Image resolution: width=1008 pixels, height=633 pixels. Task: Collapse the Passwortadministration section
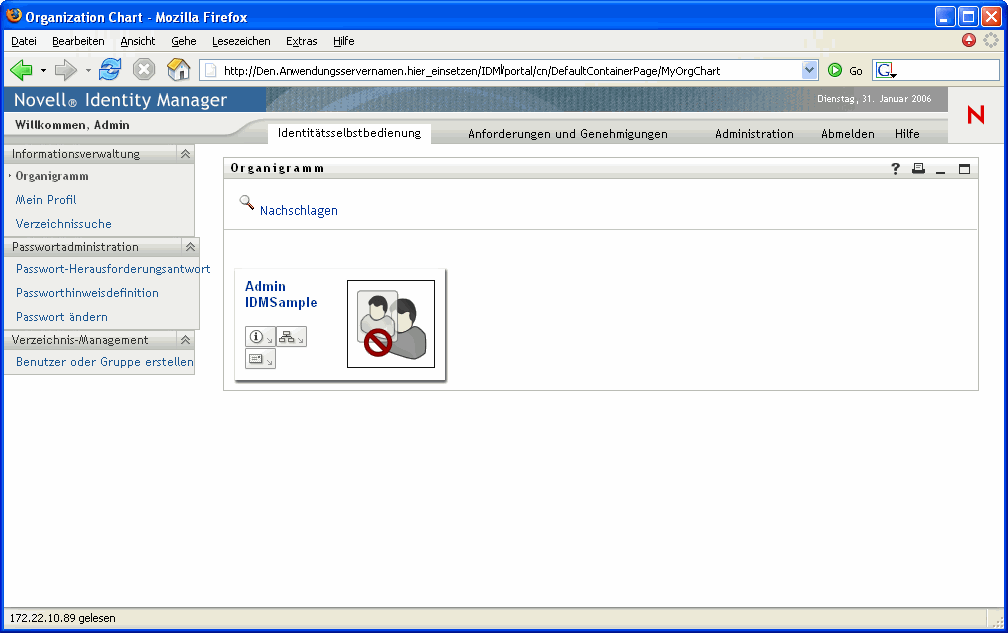click(190, 247)
